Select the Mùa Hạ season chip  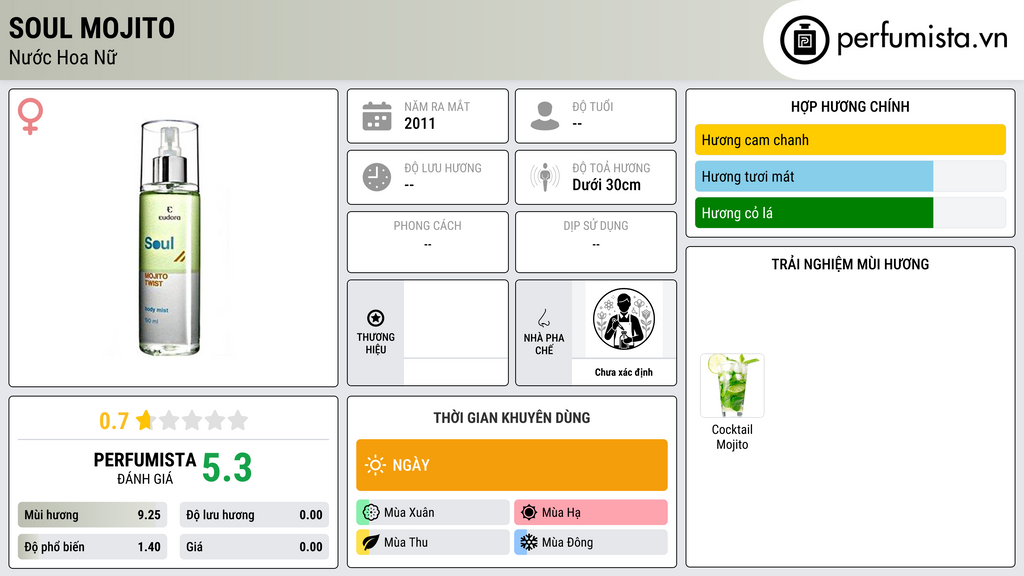590,513
